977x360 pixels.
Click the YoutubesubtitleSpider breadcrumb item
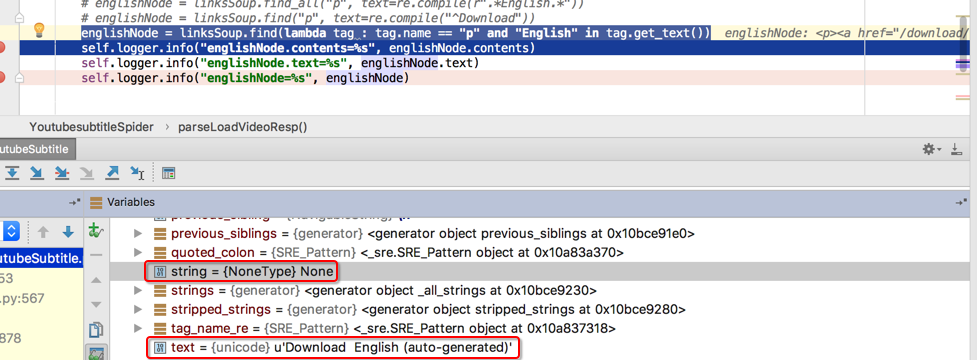(x=91, y=127)
